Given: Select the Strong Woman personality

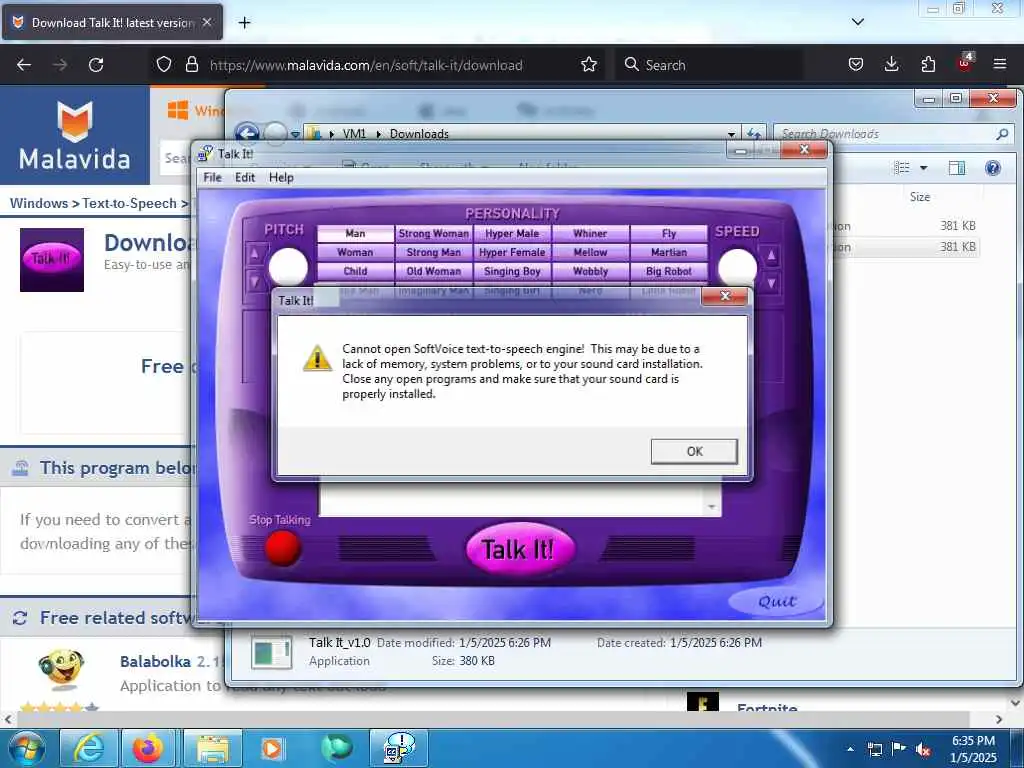Looking at the screenshot, I should [434, 233].
